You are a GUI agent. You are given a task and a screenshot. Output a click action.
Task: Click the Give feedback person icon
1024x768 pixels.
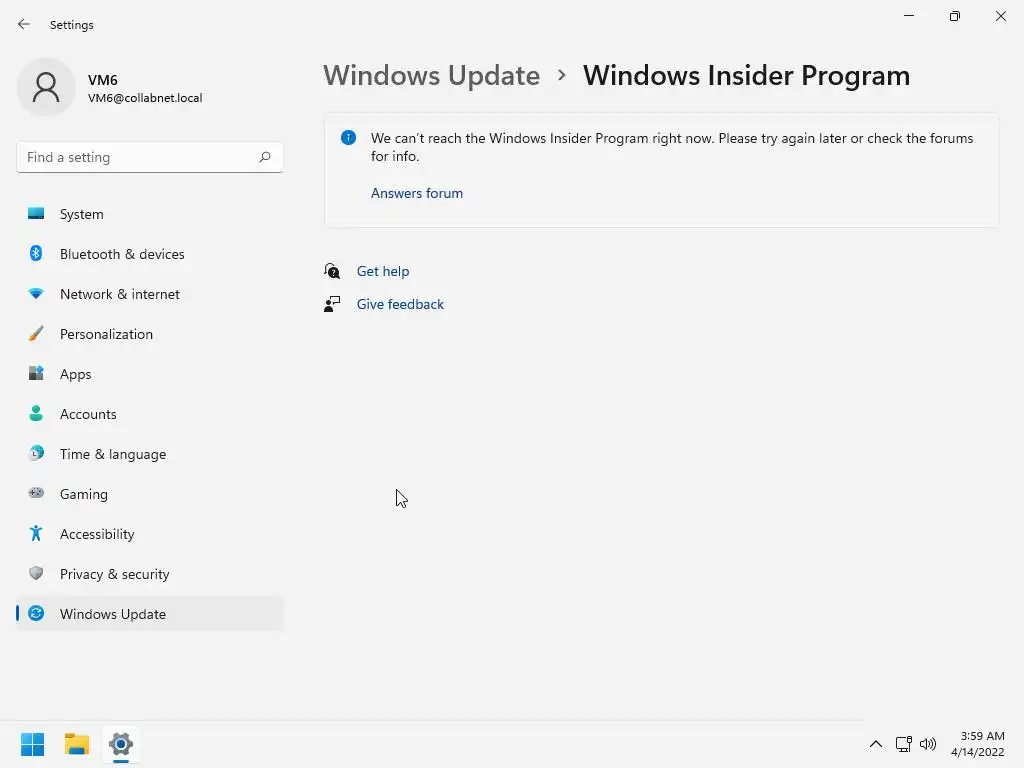pyautogui.click(x=332, y=304)
